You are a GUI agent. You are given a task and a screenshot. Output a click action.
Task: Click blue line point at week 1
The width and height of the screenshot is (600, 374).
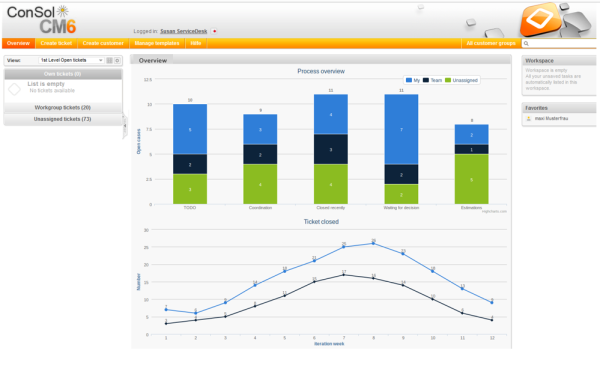click(x=166, y=310)
